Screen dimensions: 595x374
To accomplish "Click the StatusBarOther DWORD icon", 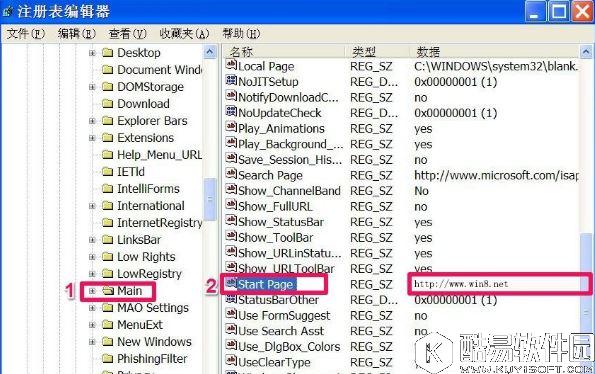I will pyautogui.click(x=231, y=299).
